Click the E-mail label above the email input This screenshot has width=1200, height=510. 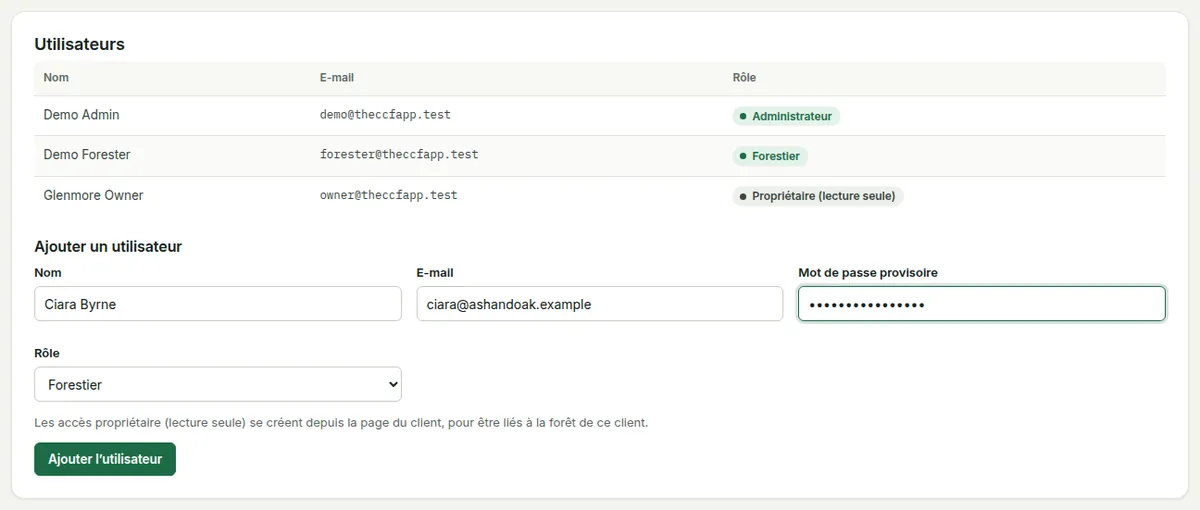tap(436, 273)
